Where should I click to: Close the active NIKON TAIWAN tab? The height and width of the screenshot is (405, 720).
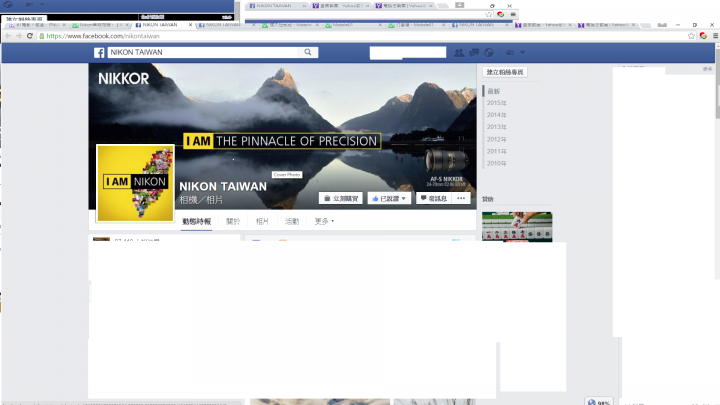pyautogui.click(x=190, y=25)
